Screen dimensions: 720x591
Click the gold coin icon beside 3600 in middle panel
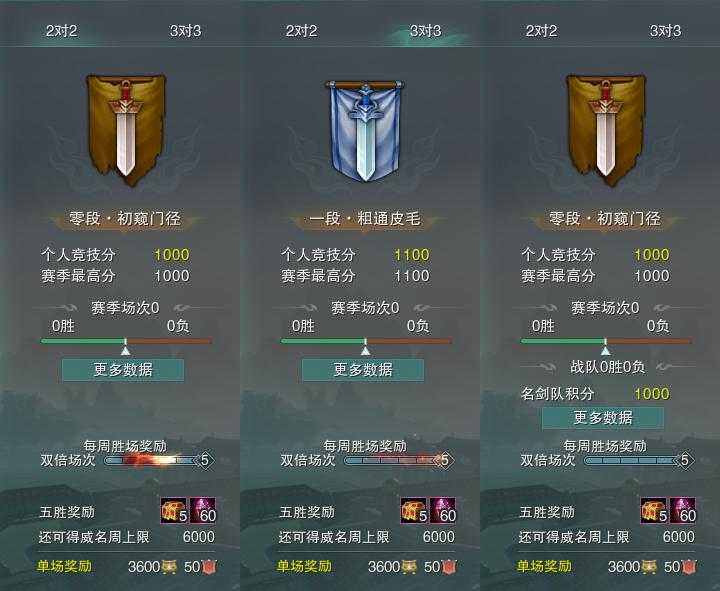pos(408,567)
